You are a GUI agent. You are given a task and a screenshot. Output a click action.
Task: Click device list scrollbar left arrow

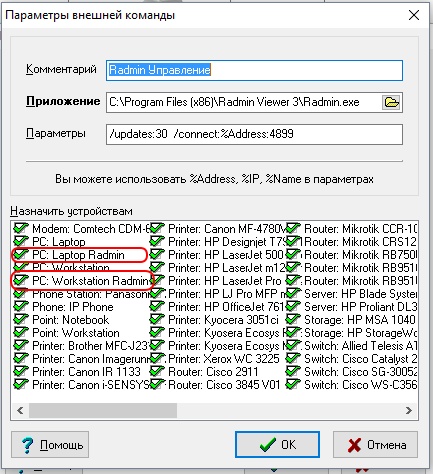pyautogui.click(x=20, y=410)
